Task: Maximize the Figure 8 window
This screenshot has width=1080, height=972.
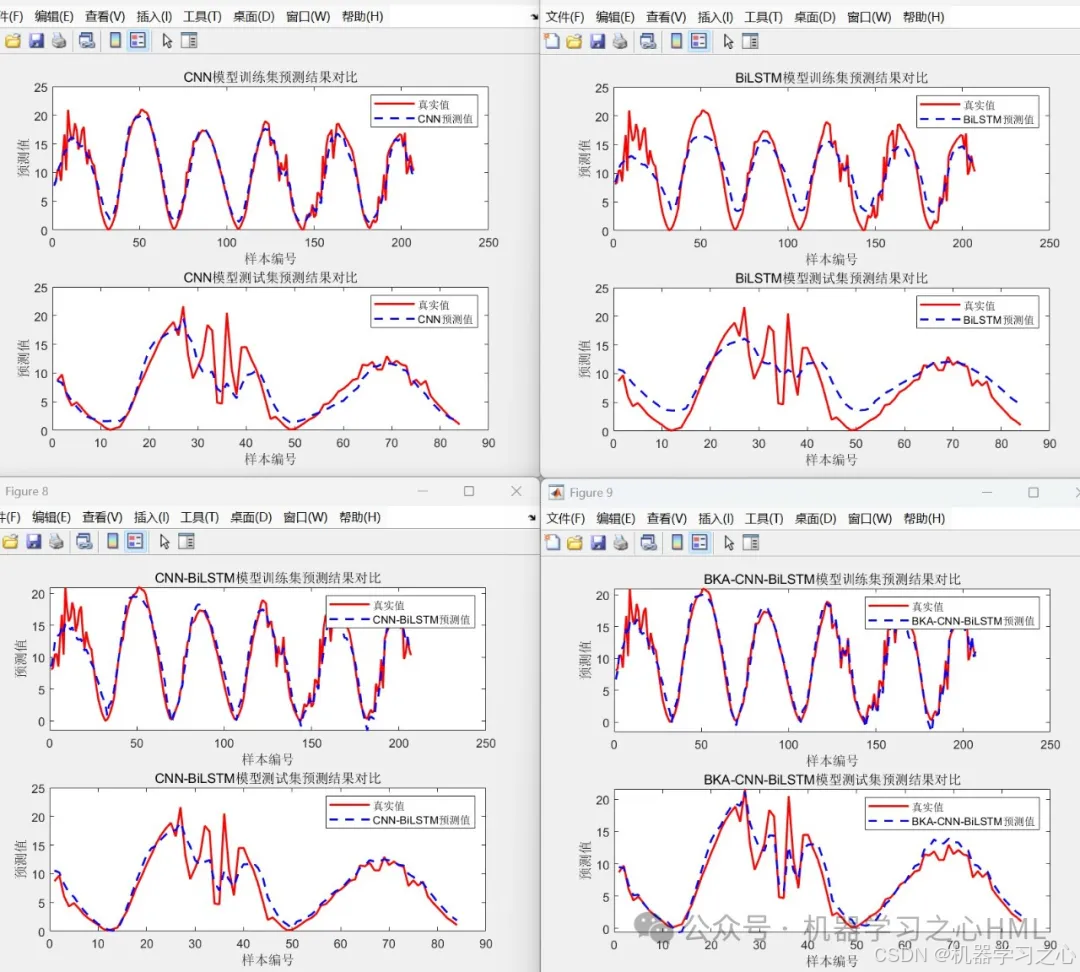Action: click(x=469, y=491)
